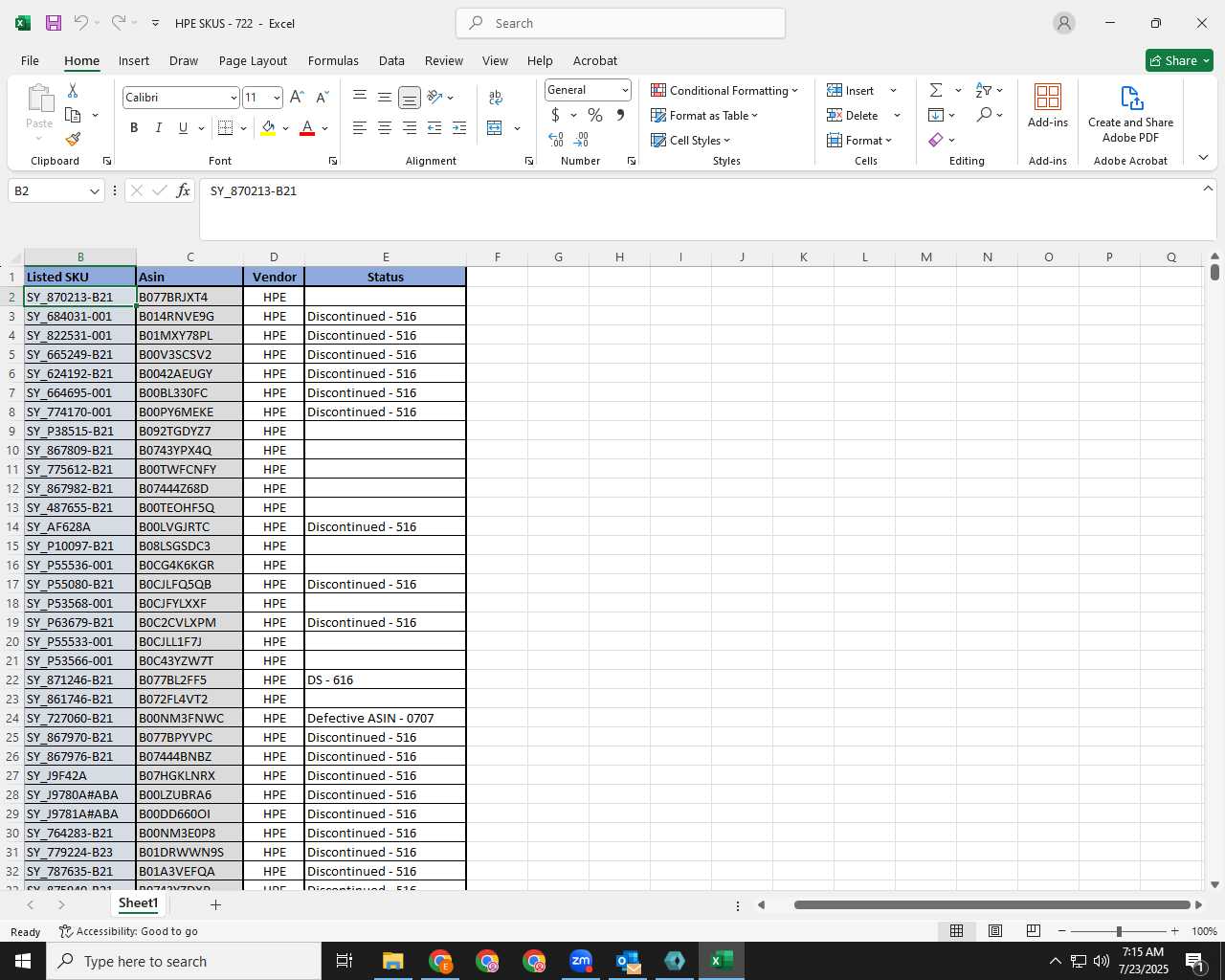Switch to the Data tab
The height and width of the screenshot is (980, 1225).
point(391,60)
